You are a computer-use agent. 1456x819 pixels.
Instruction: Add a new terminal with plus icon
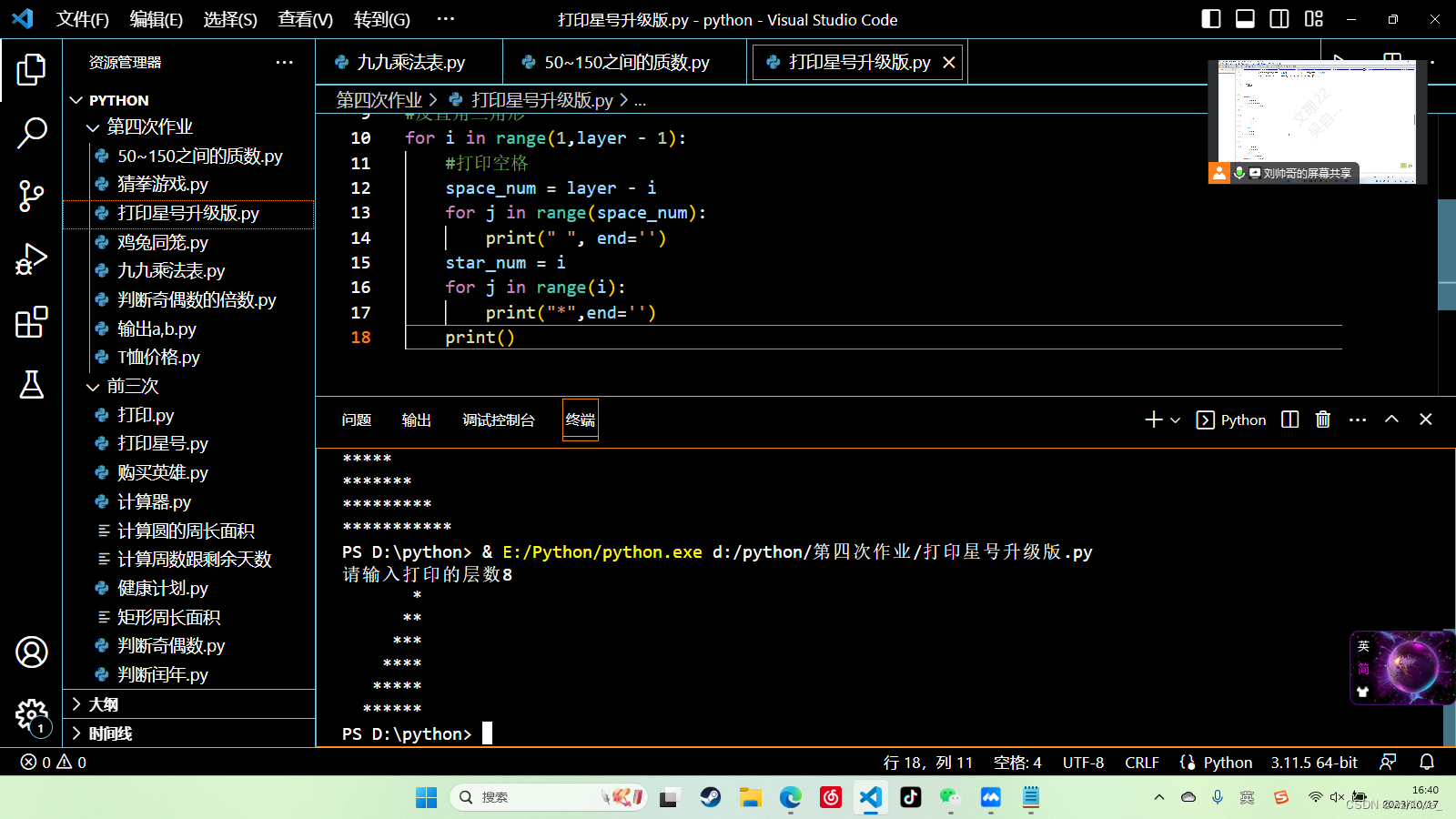pyautogui.click(x=1153, y=420)
